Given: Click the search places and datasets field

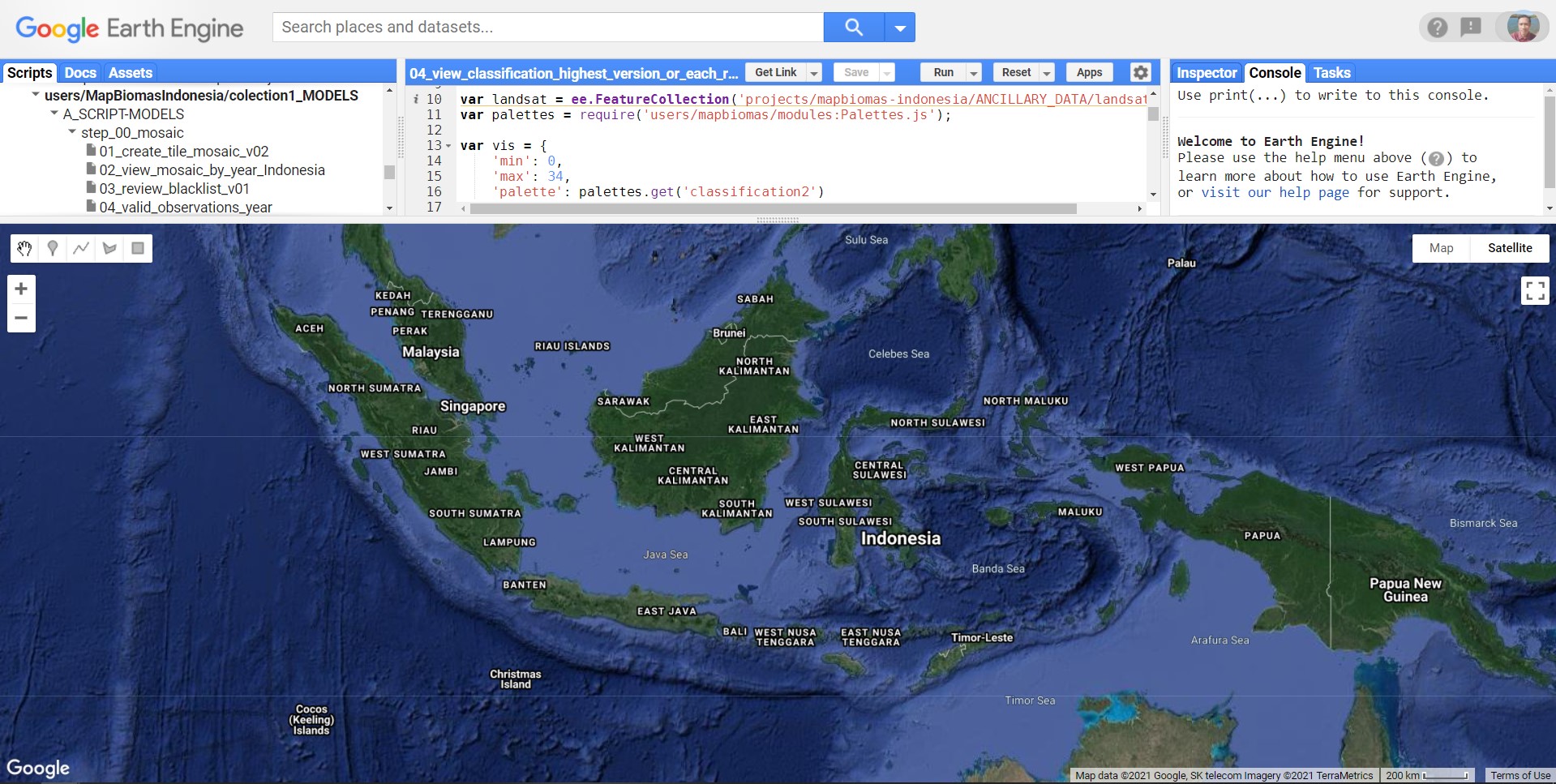Looking at the screenshot, I should pos(547,27).
